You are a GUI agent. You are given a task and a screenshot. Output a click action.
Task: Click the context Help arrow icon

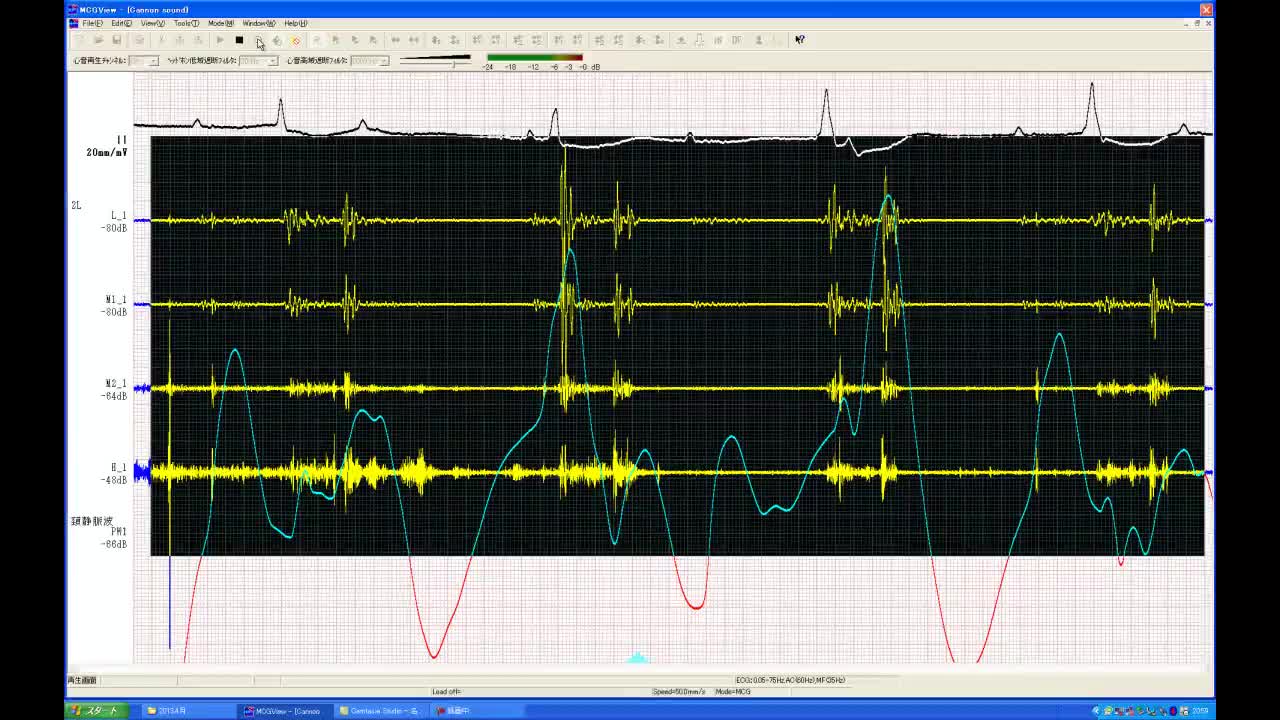click(800, 40)
